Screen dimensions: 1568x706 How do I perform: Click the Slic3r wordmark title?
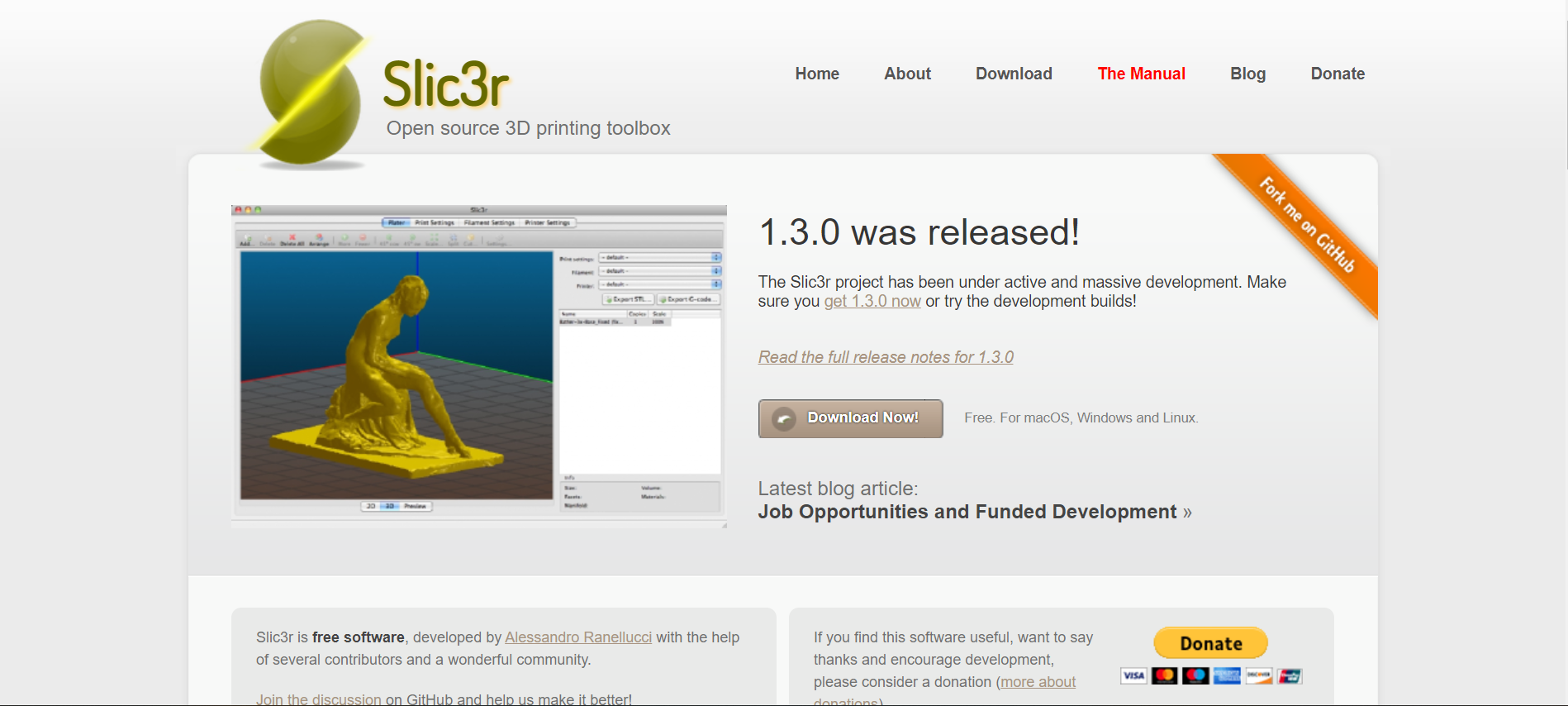point(445,84)
